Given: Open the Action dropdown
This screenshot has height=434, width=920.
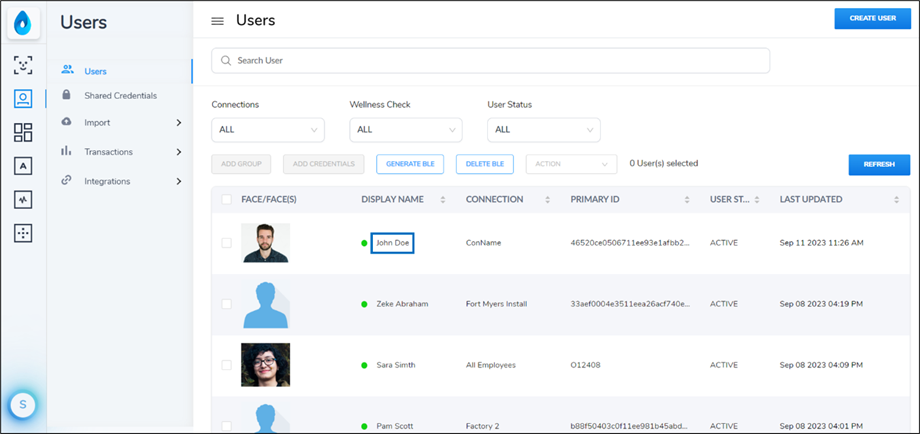Looking at the screenshot, I should tap(571, 164).
